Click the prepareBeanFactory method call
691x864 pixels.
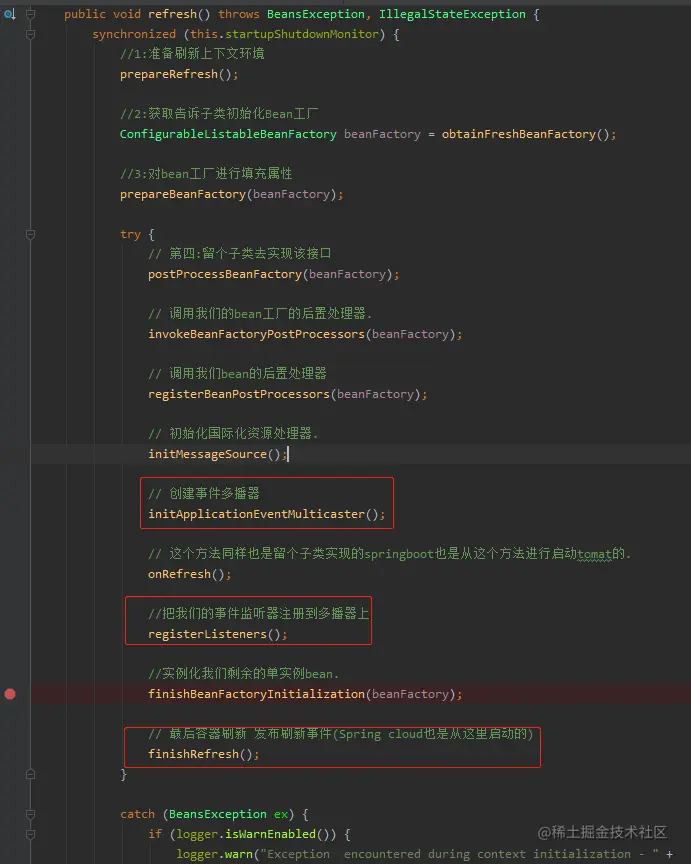183,194
